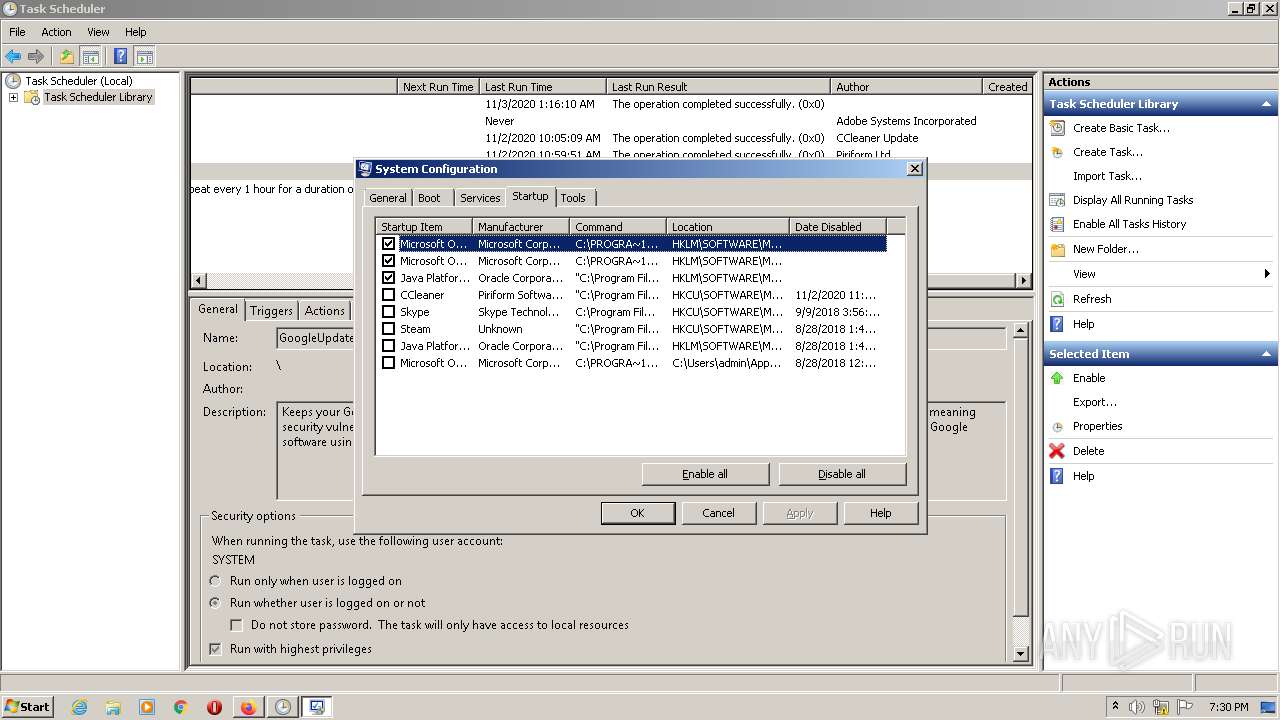Enable Microsoft O... item disabled 8/28/2018 12
The image size is (1280, 720).
(389, 363)
